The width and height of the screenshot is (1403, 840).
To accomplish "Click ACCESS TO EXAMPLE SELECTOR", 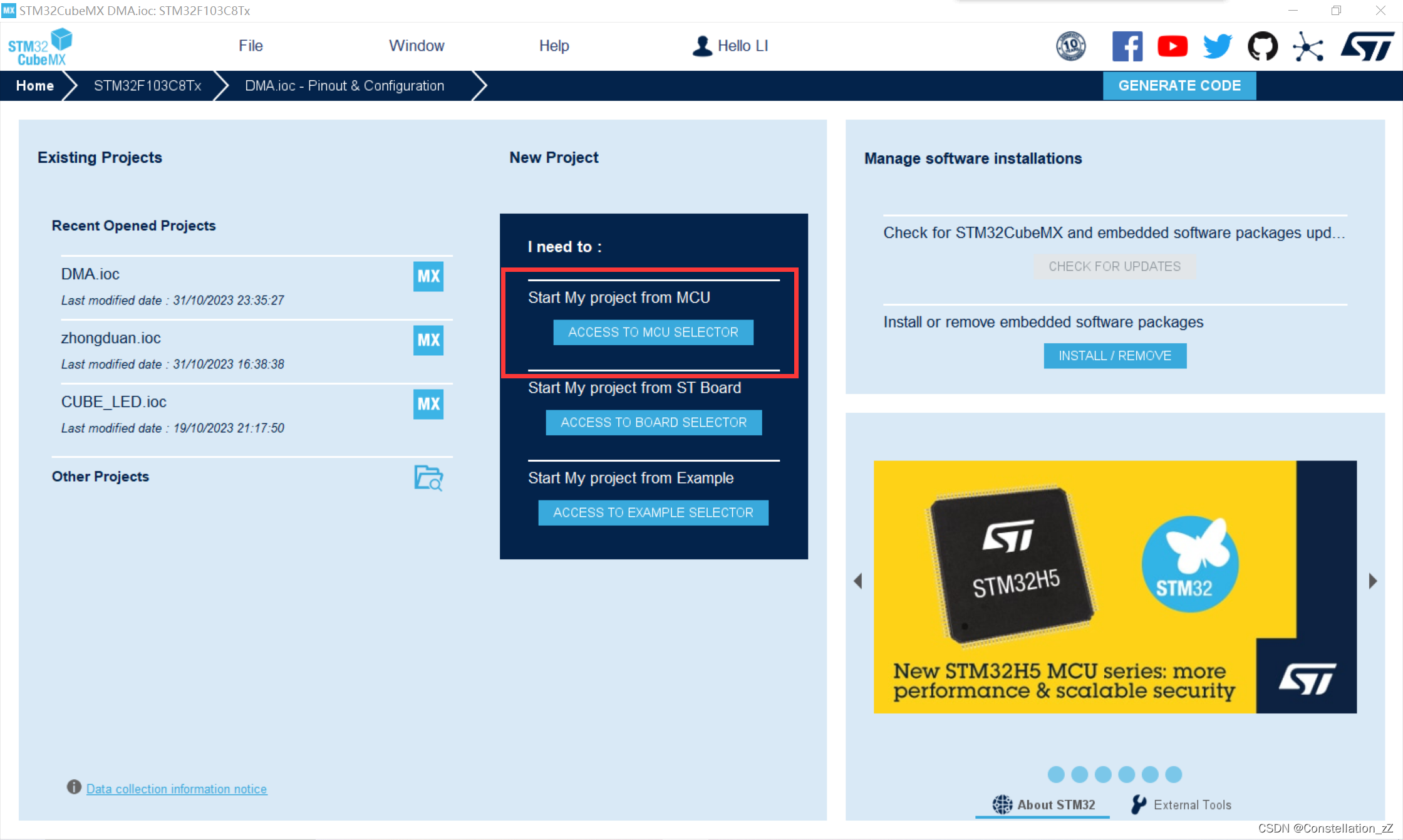I will pyautogui.click(x=653, y=512).
